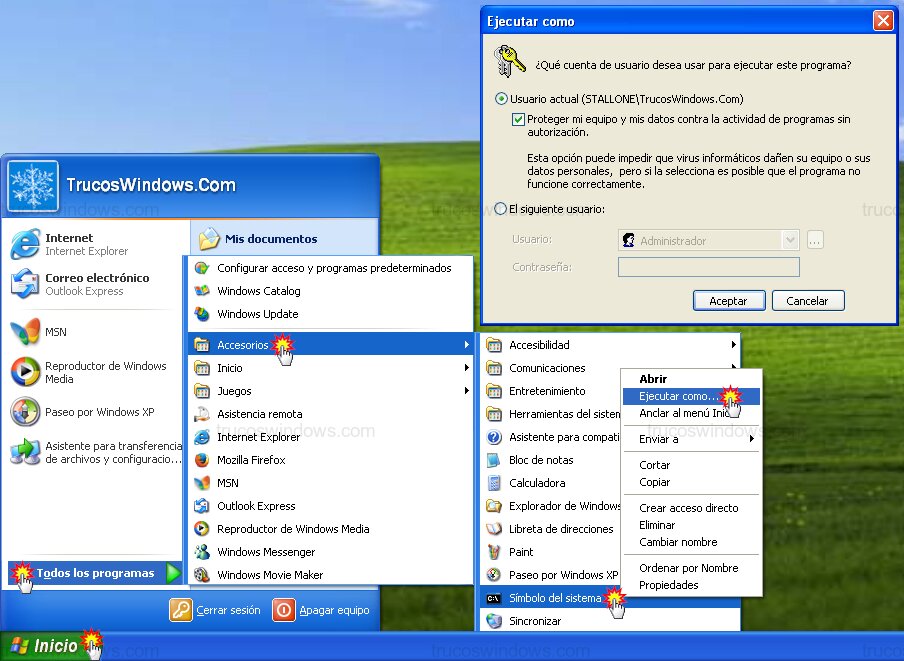This screenshot has height=661, width=904.
Task: Dismiss dialog via Cancelar button
Action: [808, 300]
